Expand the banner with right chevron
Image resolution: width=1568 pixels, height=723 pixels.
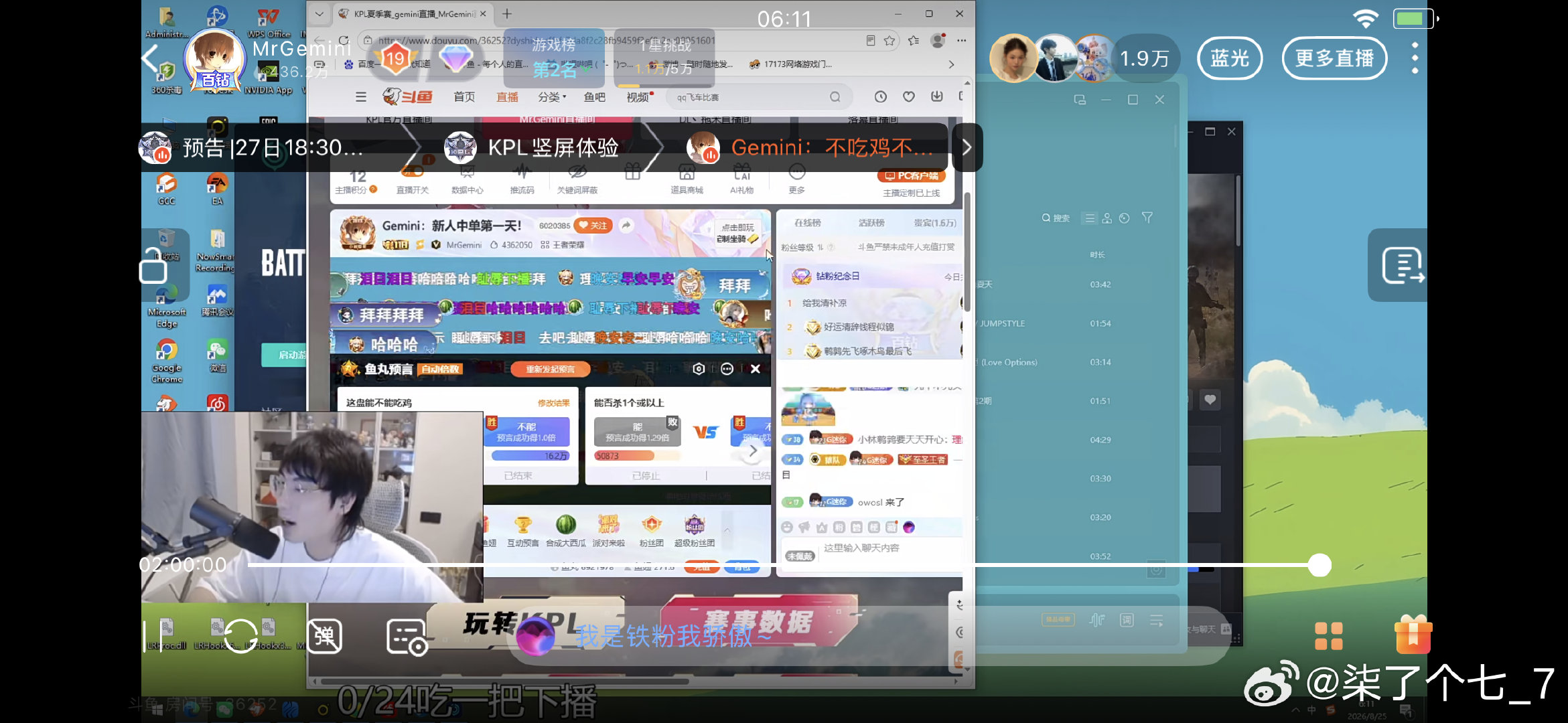pos(967,147)
